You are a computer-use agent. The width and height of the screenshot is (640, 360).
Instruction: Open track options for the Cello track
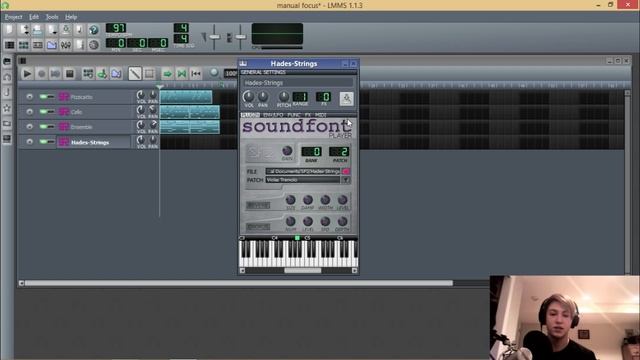click(29, 111)
